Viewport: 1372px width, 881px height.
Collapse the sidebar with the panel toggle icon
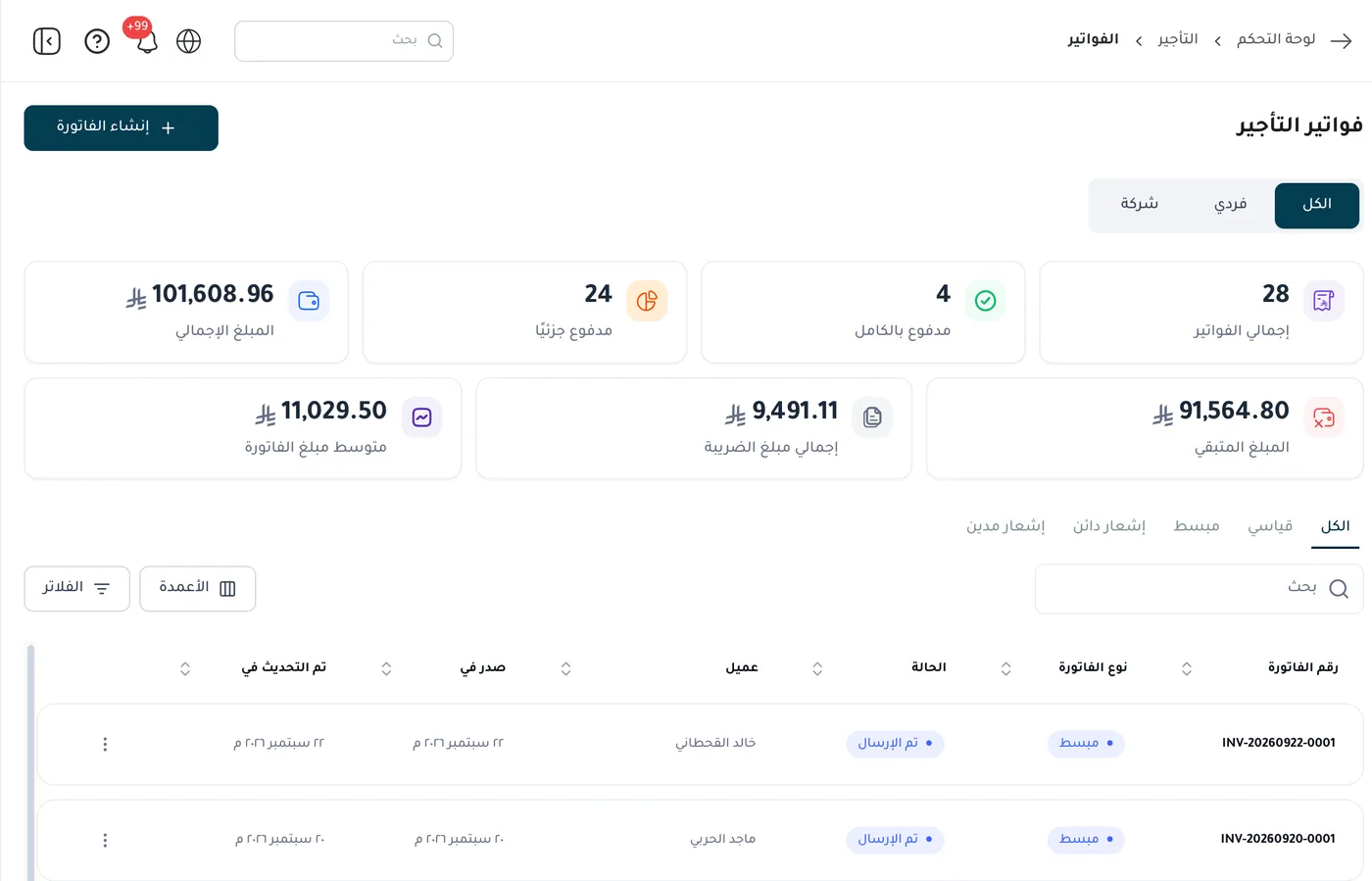(47, 41)
